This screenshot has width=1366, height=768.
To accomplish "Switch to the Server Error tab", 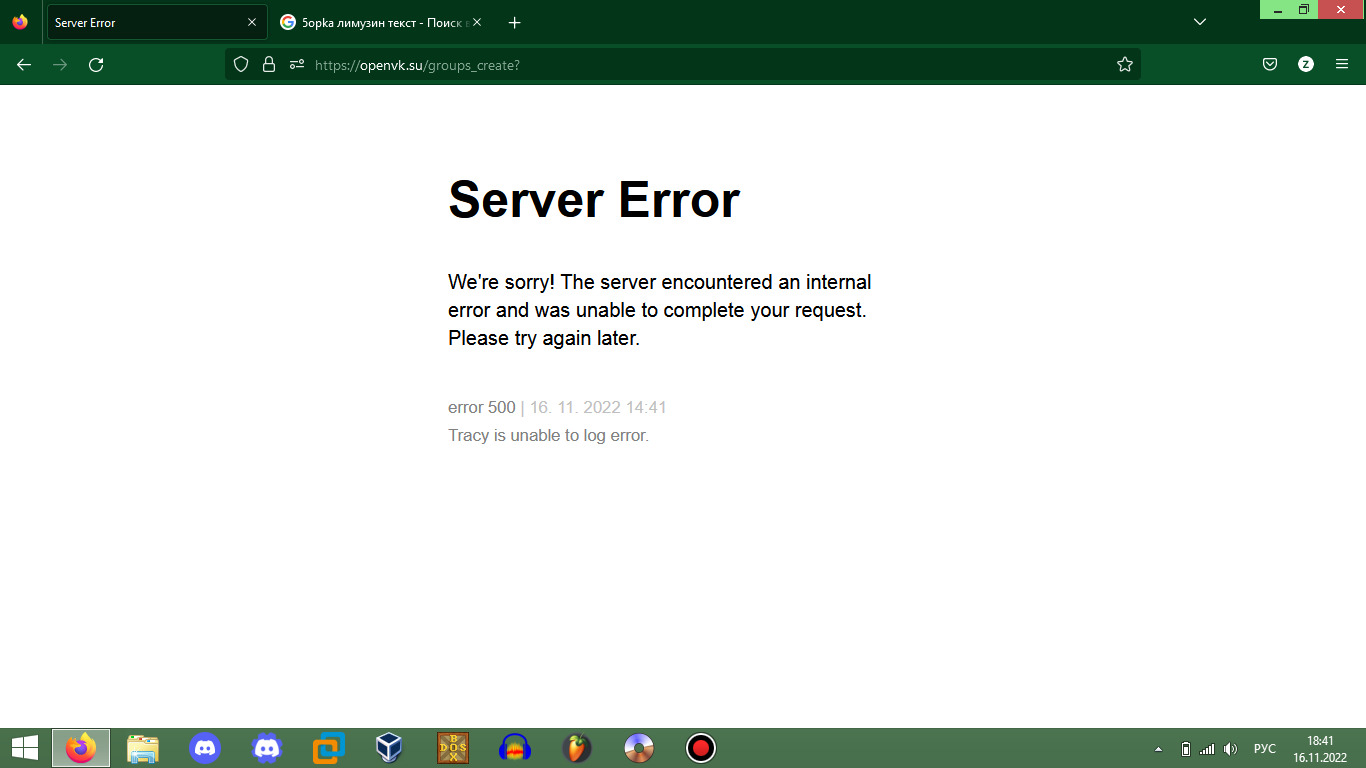I will click(157, 22).
